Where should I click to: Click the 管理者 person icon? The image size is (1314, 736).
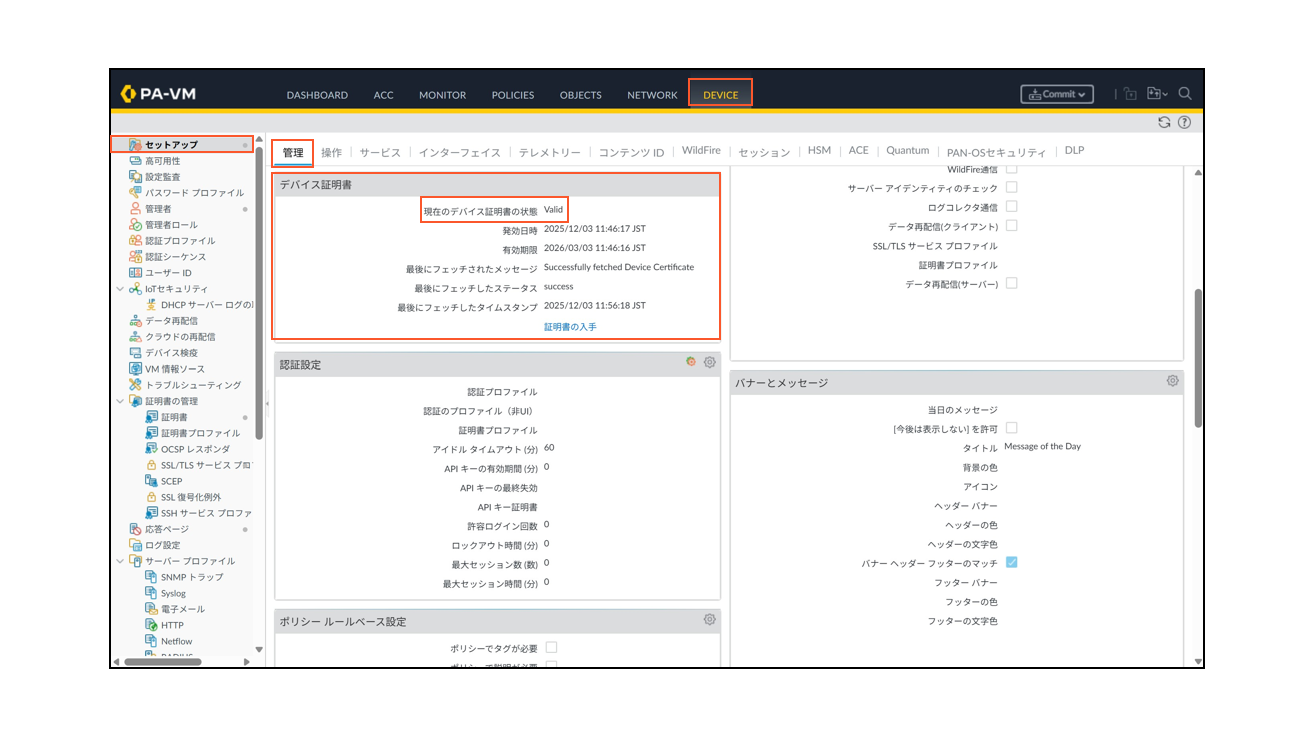pyautogui.click(x=136, y=209)
